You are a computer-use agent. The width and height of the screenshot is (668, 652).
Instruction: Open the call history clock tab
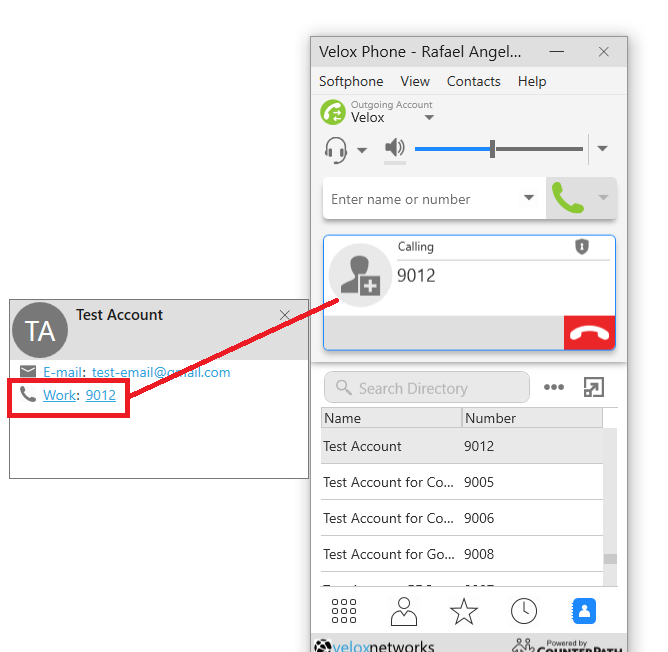[524, 611]
